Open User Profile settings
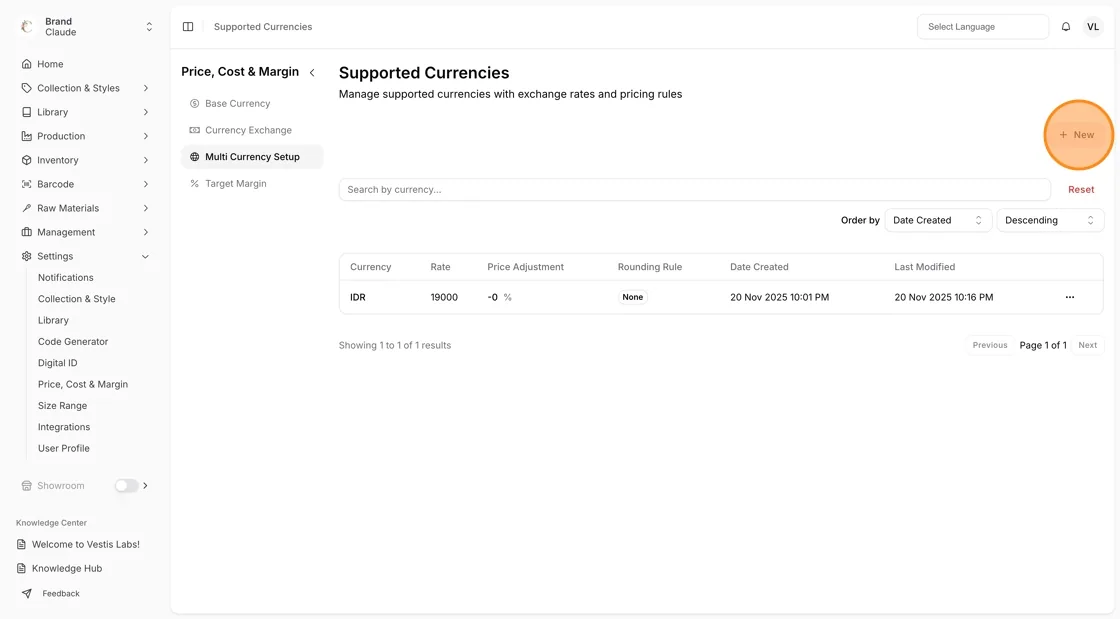Viewport: 1120px width, 619px height. click(64, 448)
